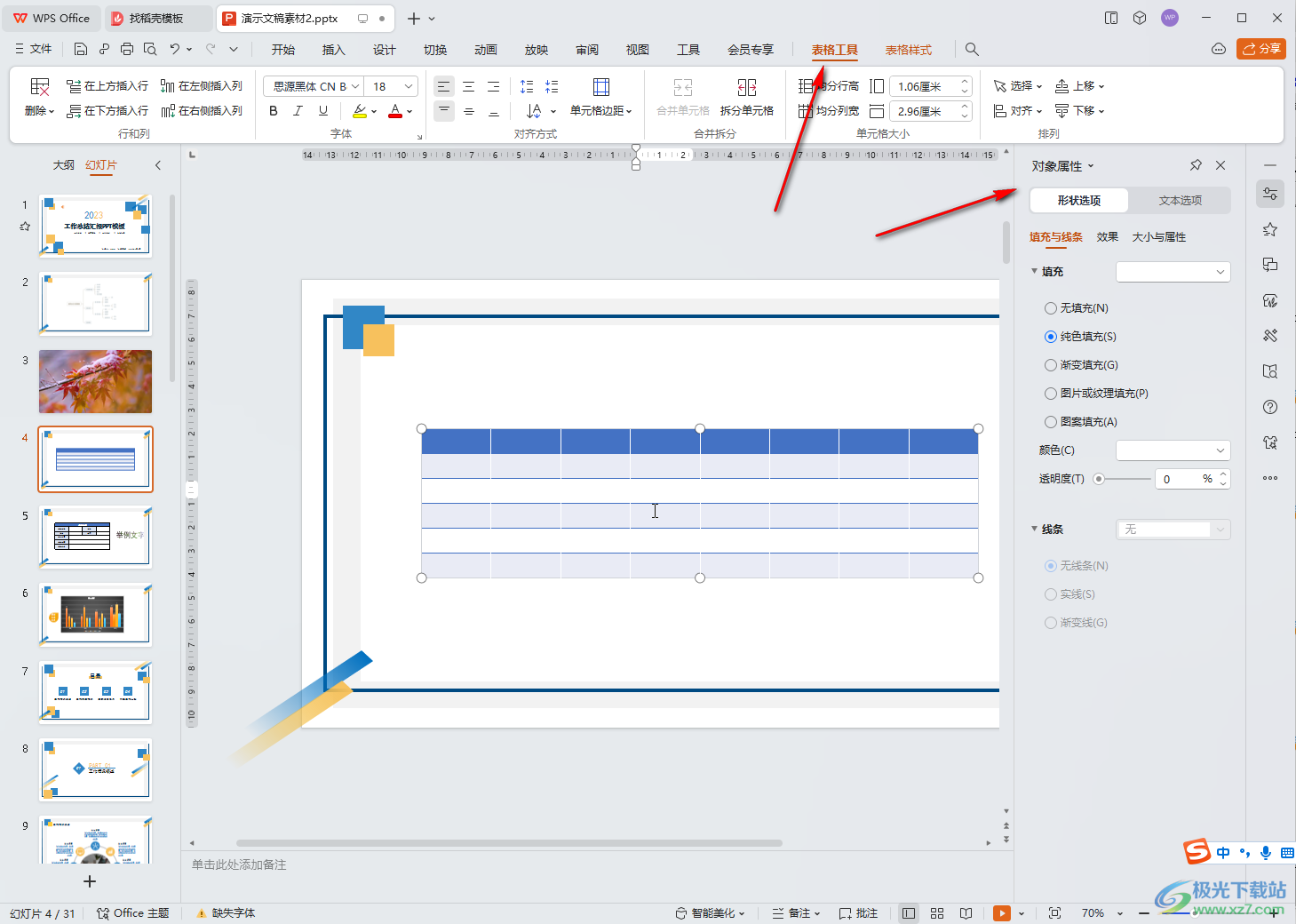The height and width of the screenshot is (924, 1296).
Task: Collapse the Fill section triangle
Action: click(x=1034, y=271)
